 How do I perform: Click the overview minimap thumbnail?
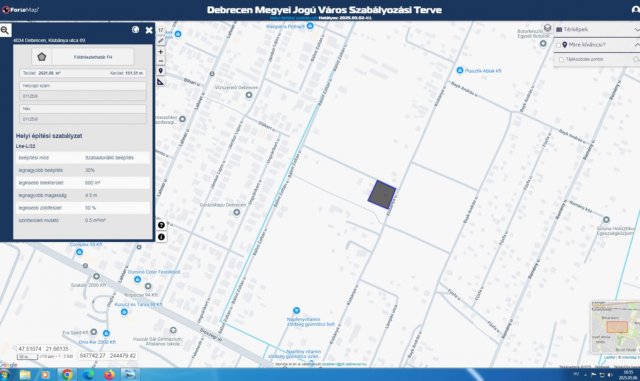point(615,328)
